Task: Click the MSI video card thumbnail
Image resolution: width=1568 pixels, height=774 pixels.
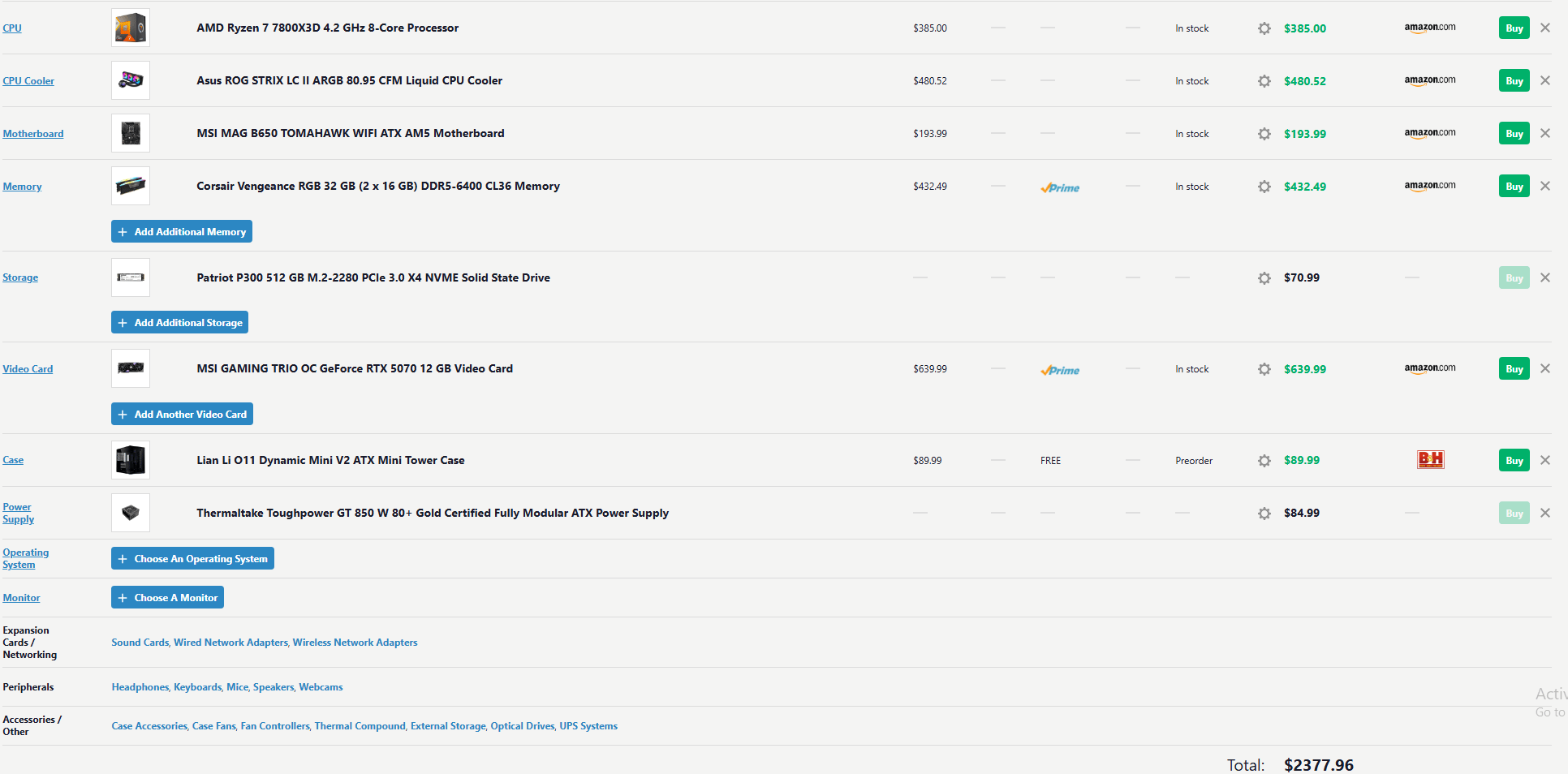Action: (x=131, y=368)
